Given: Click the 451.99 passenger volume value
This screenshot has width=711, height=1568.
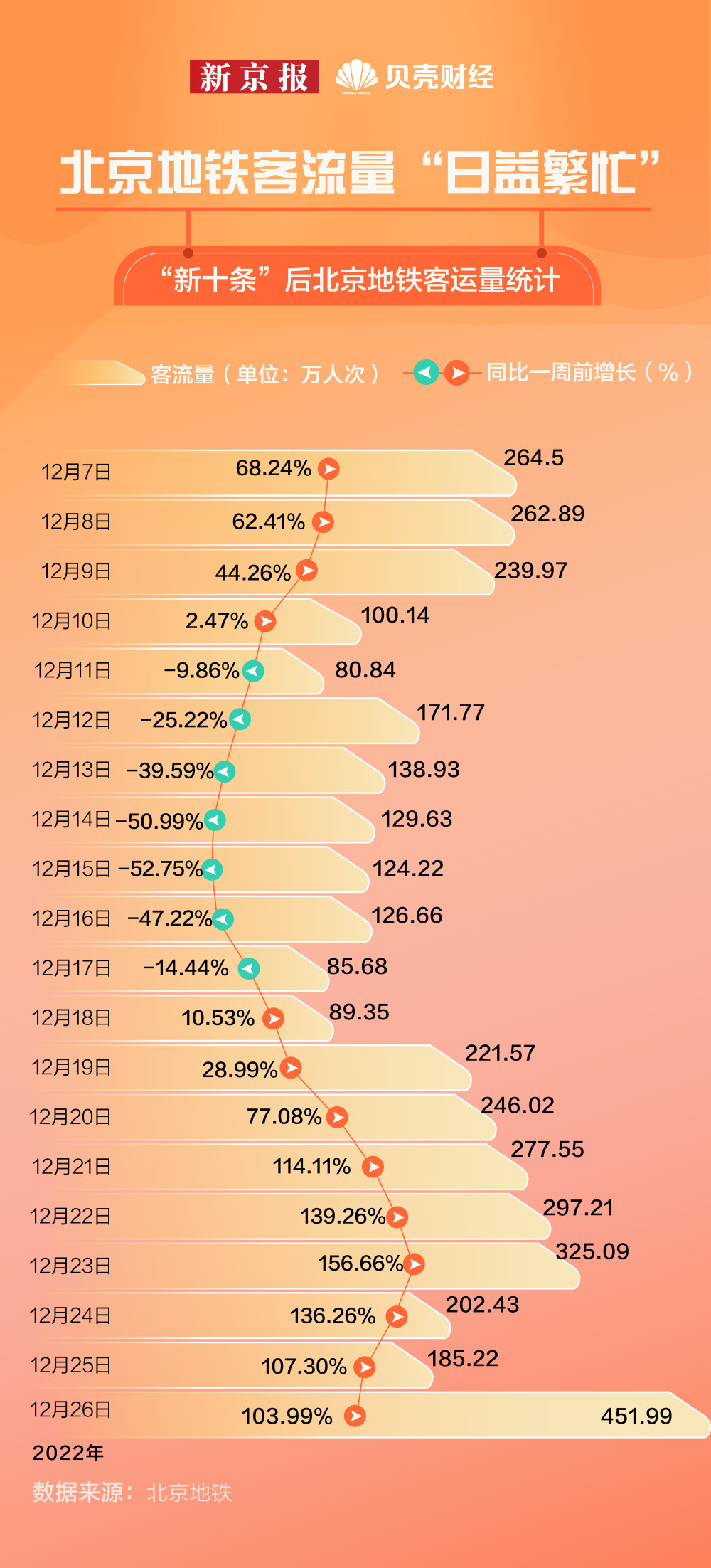Looking at the screenshot, I should coord(636,1416).
